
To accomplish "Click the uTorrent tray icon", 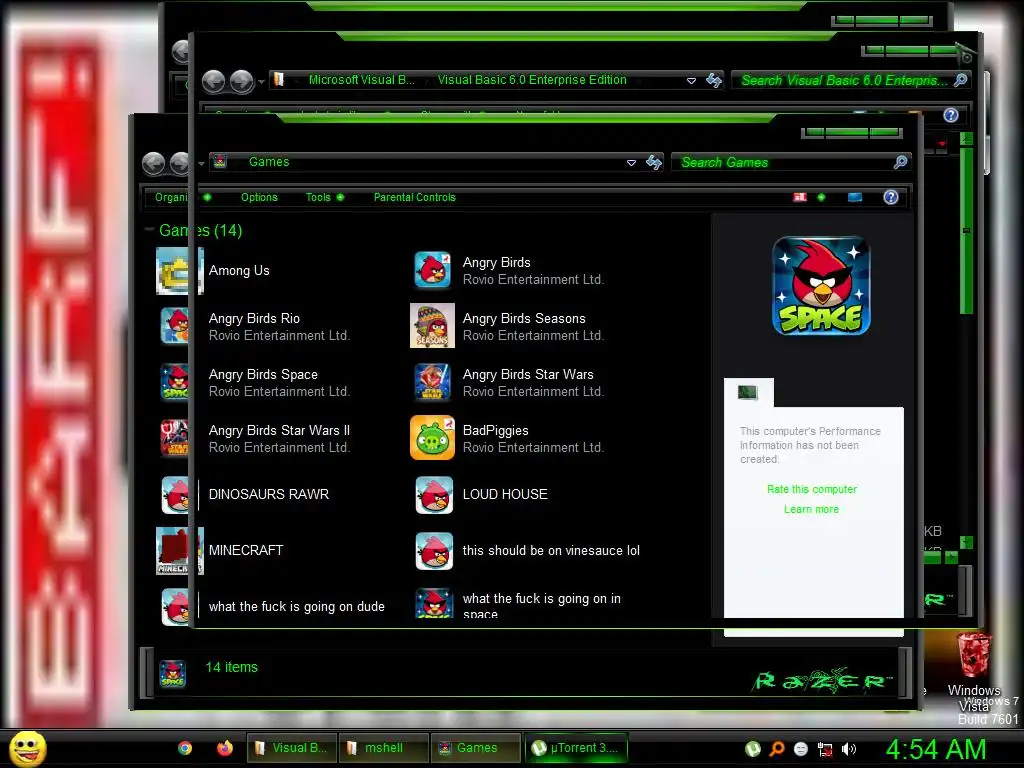I will [x=753, y=749].
